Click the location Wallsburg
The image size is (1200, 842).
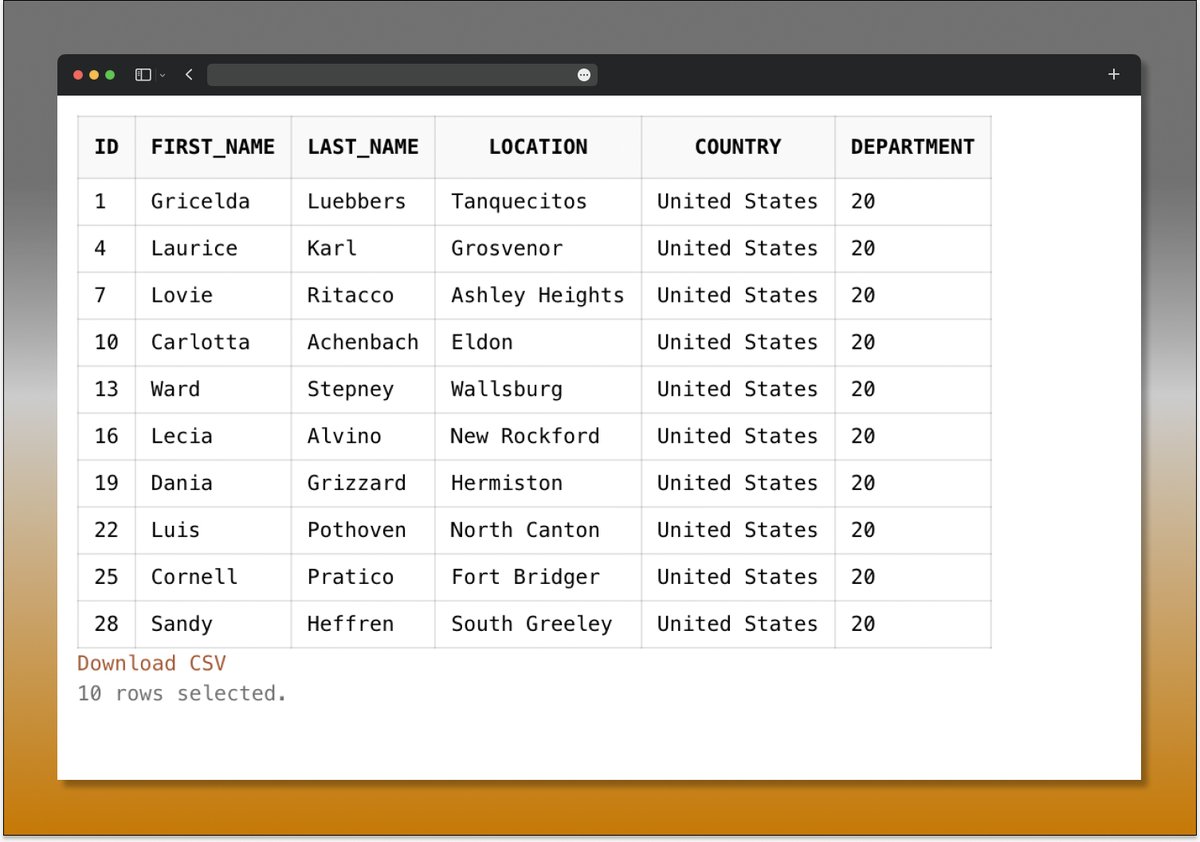coord(507,389)
